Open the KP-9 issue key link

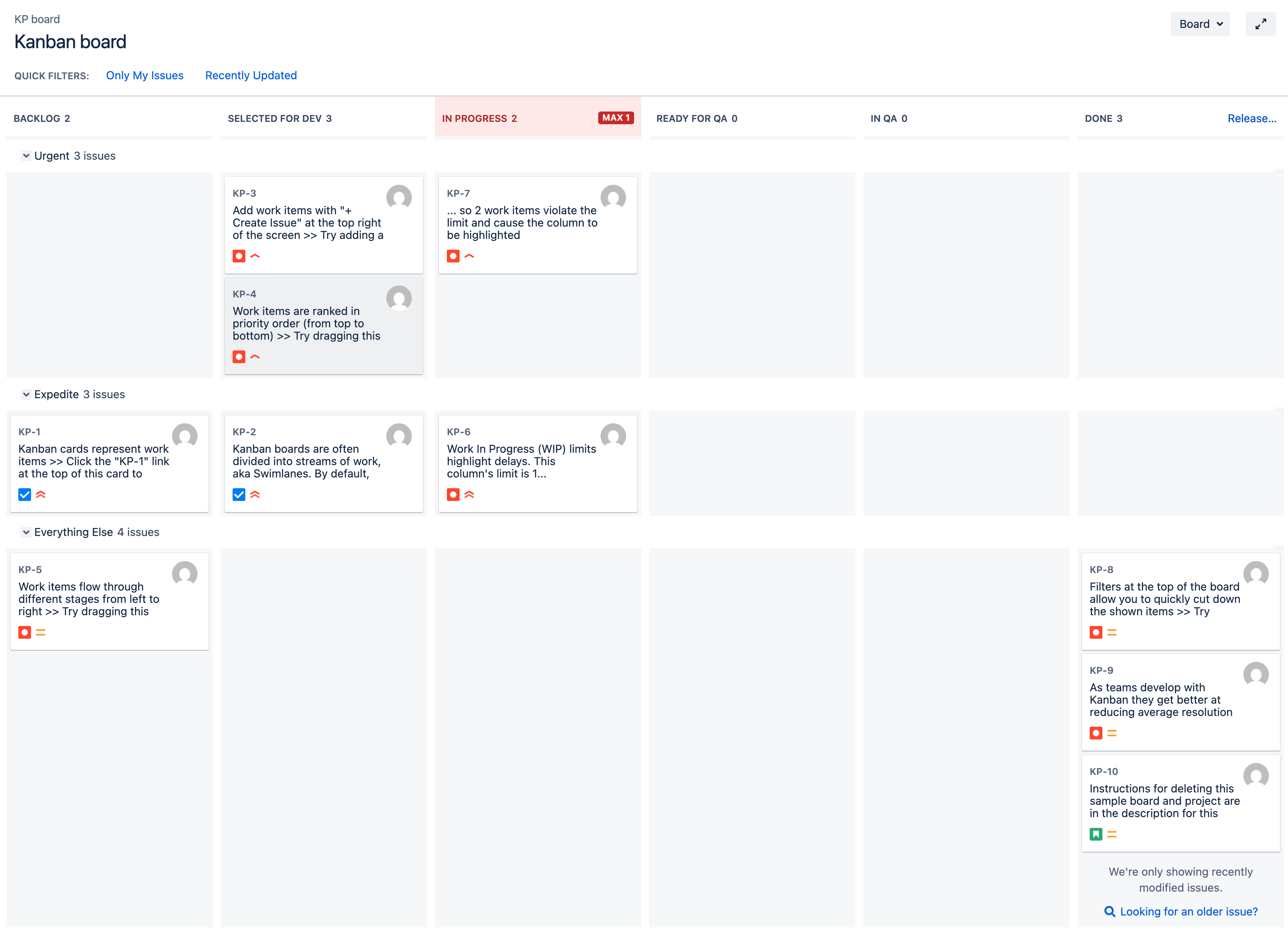click(x=1101, y=670)
